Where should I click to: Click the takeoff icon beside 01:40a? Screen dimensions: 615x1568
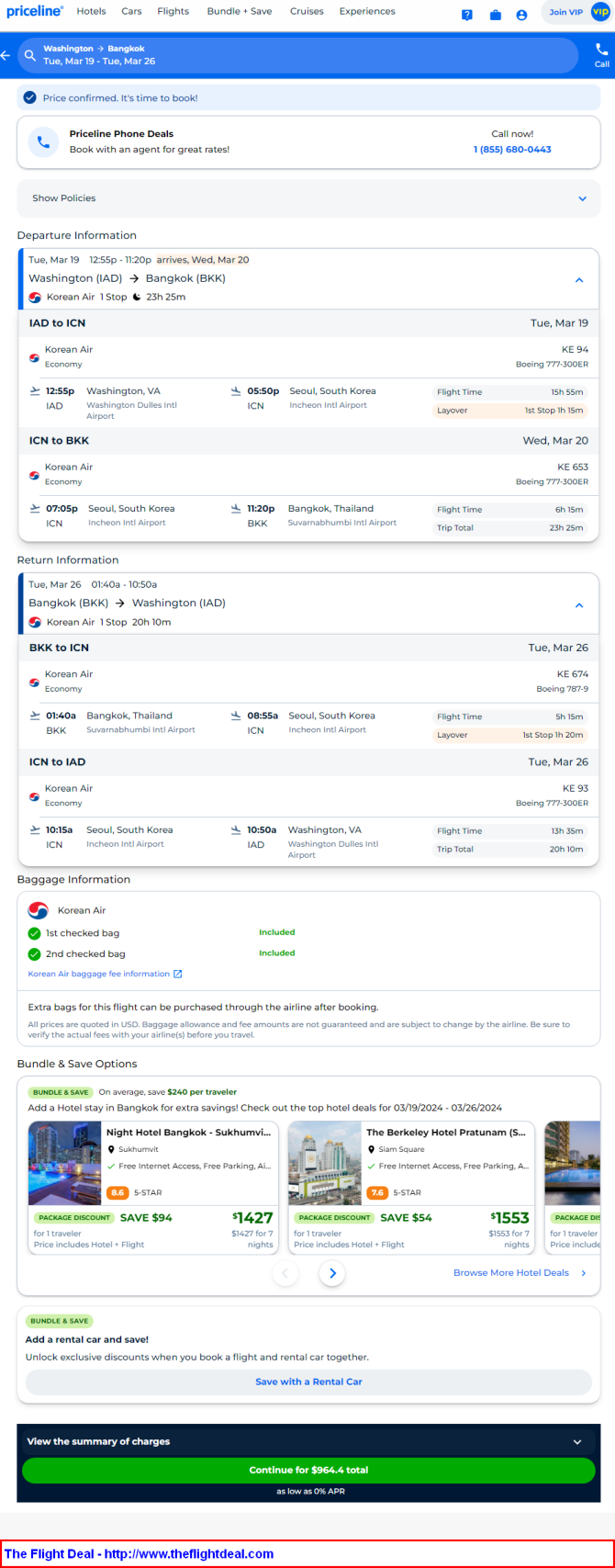pyautogui.click(x=35, y=716)
